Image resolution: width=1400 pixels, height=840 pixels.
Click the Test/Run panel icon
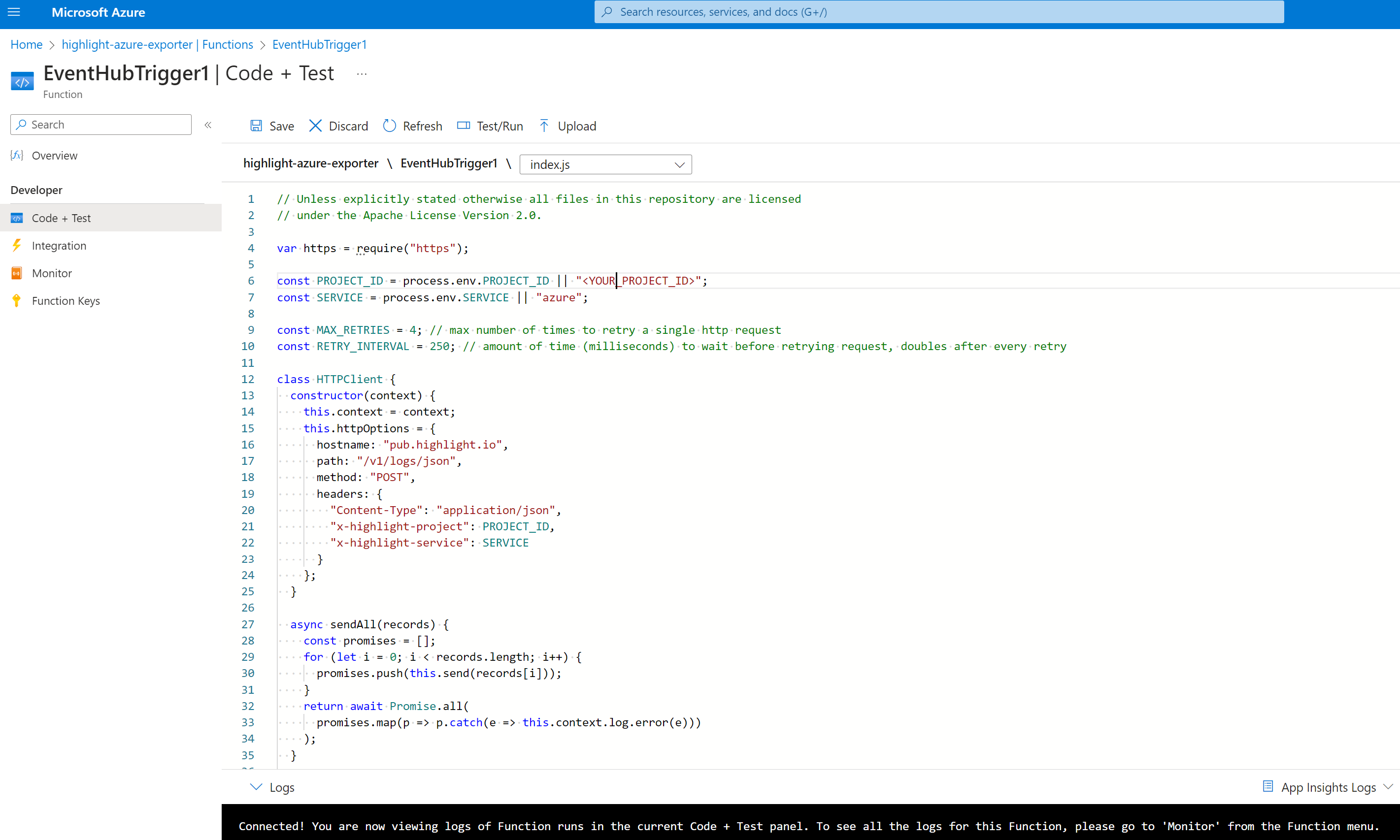464,126
